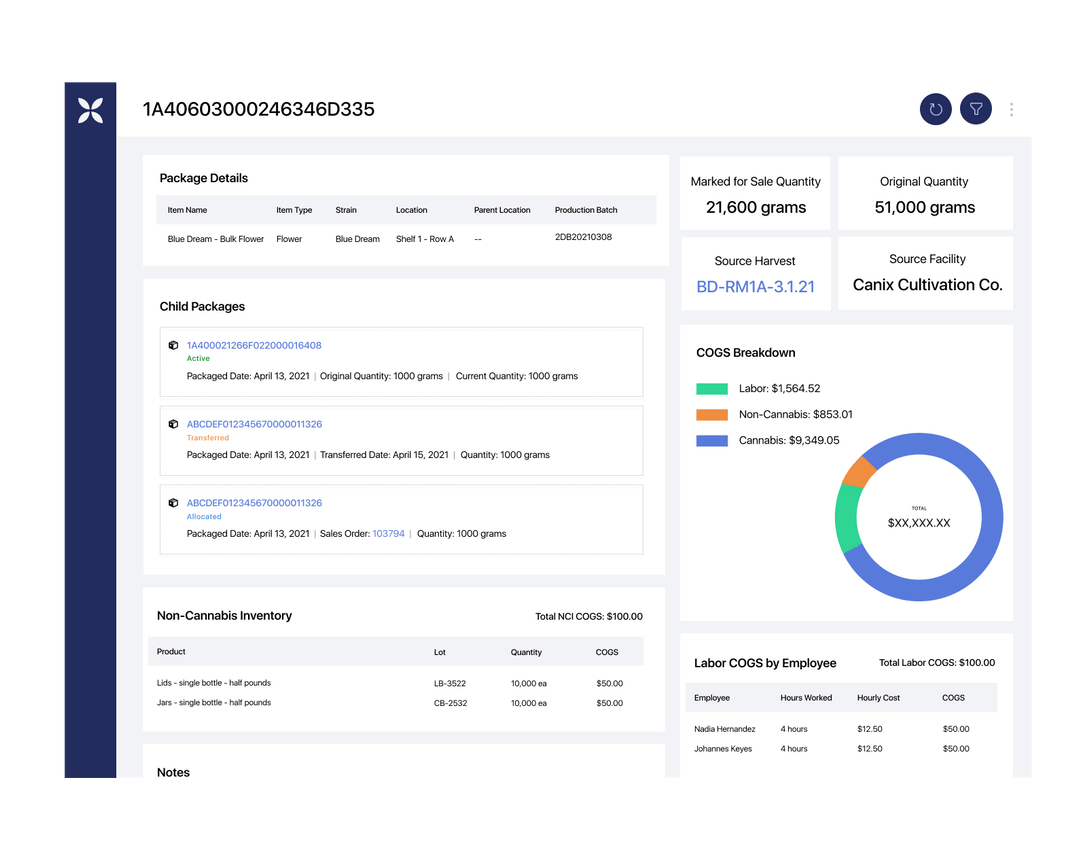Screen dimensions: 1080x860
Task: Click the cube icon next to the Transferred package
Action: pyautogui.click(x=173, y=423)
